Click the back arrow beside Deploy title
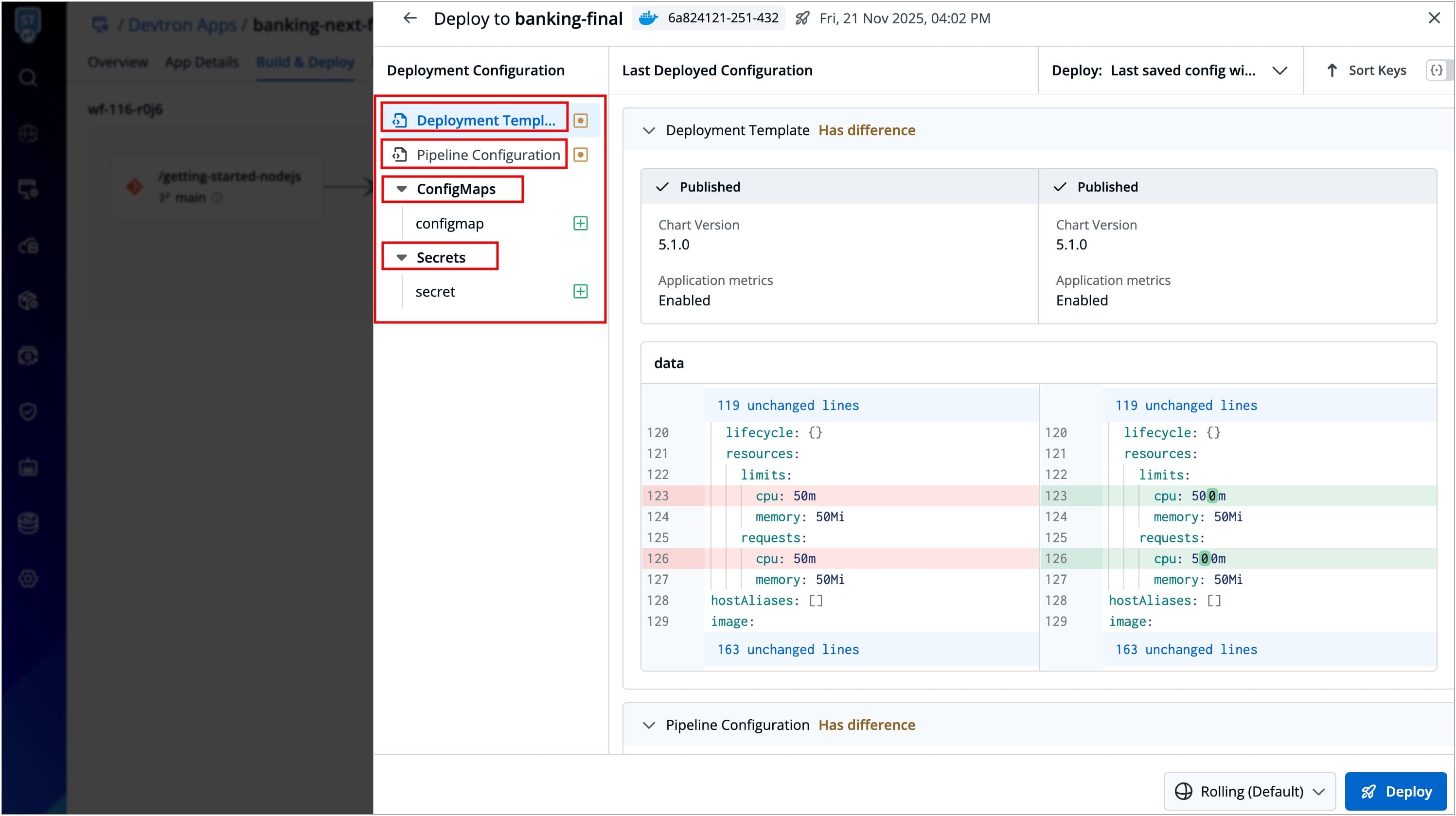 point(410,18)
